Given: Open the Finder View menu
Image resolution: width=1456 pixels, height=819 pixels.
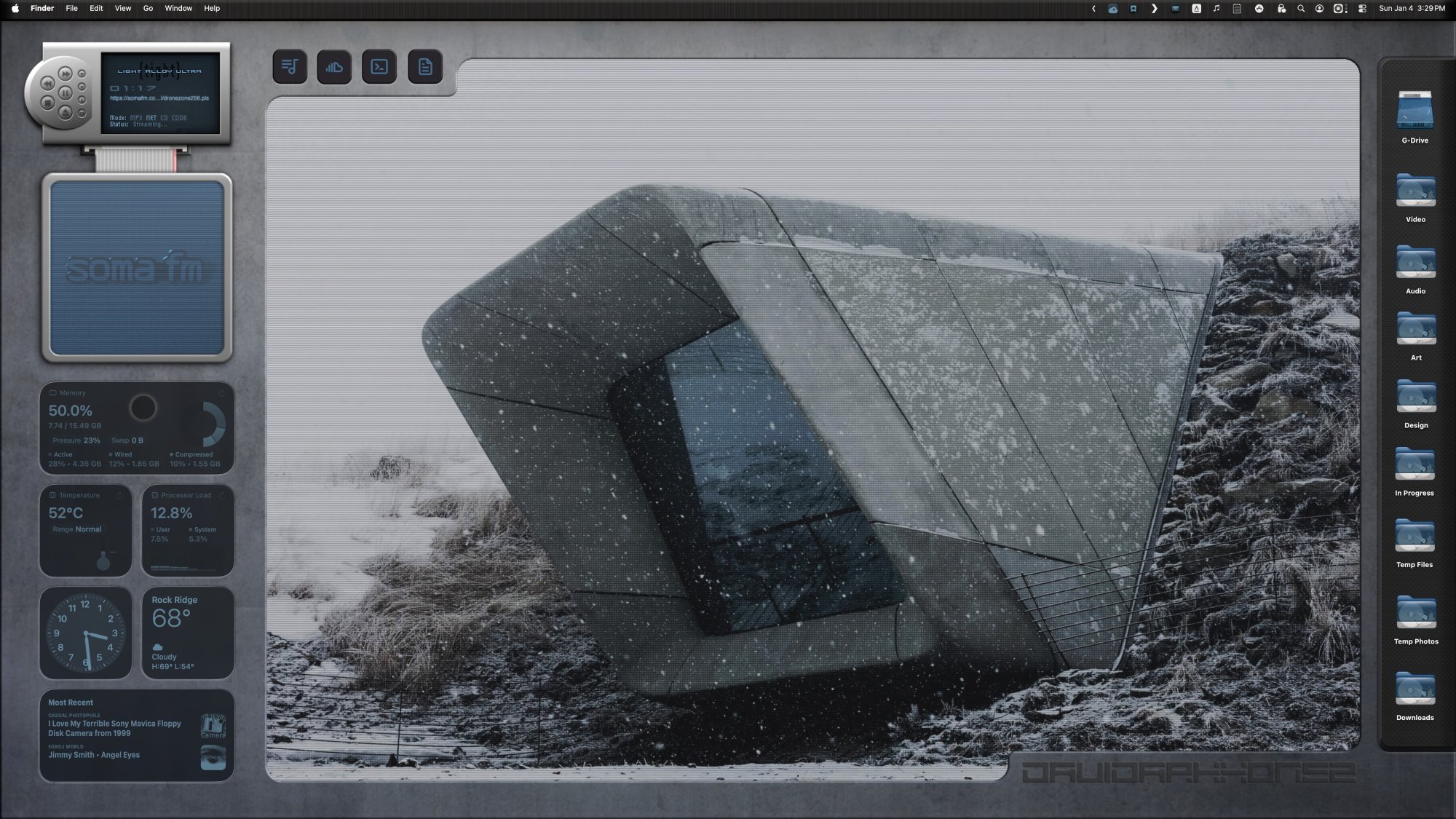Looking at the screenshot, I should point(122,8).
